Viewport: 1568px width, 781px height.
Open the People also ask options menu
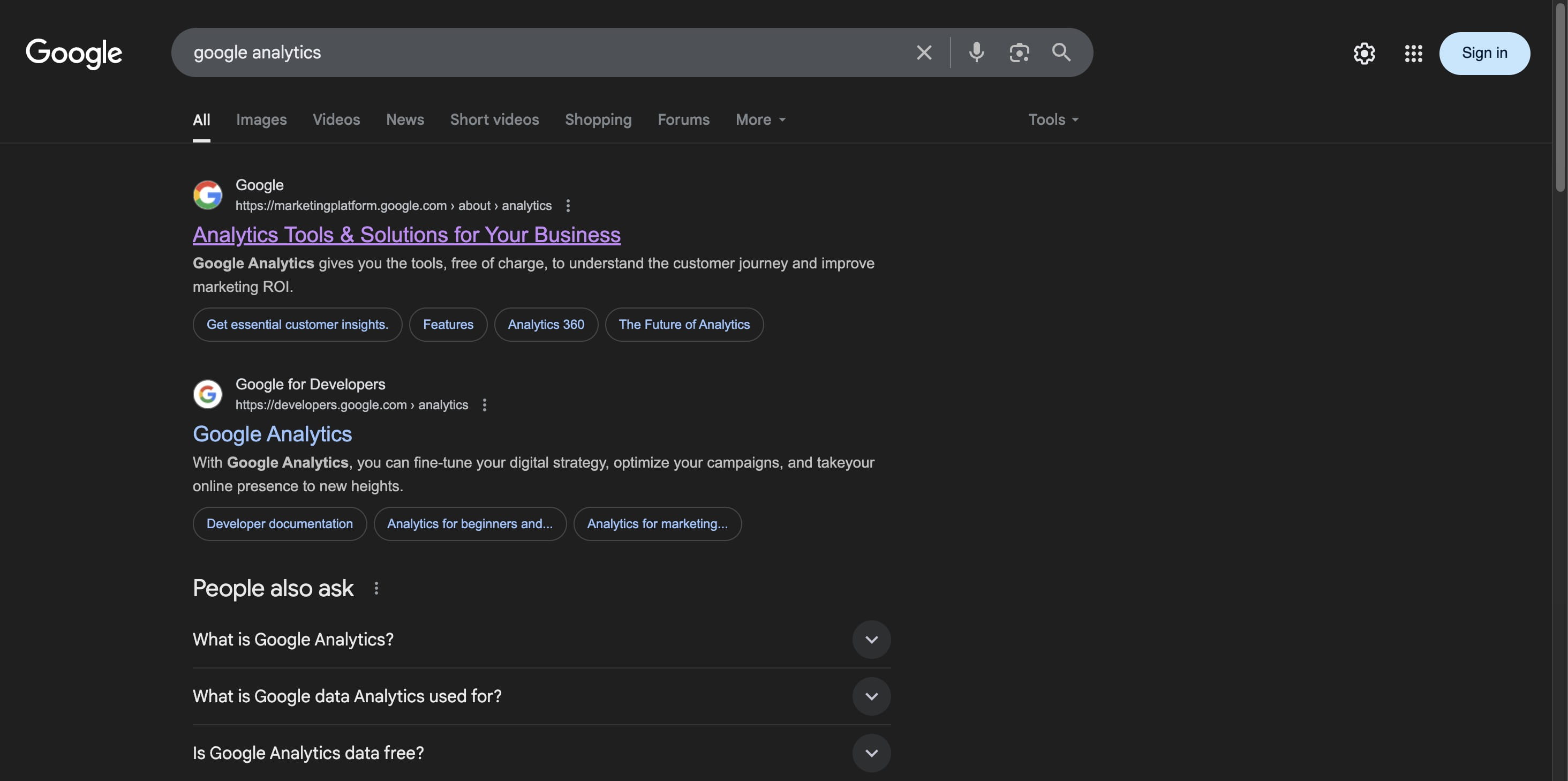pos(376,588)
